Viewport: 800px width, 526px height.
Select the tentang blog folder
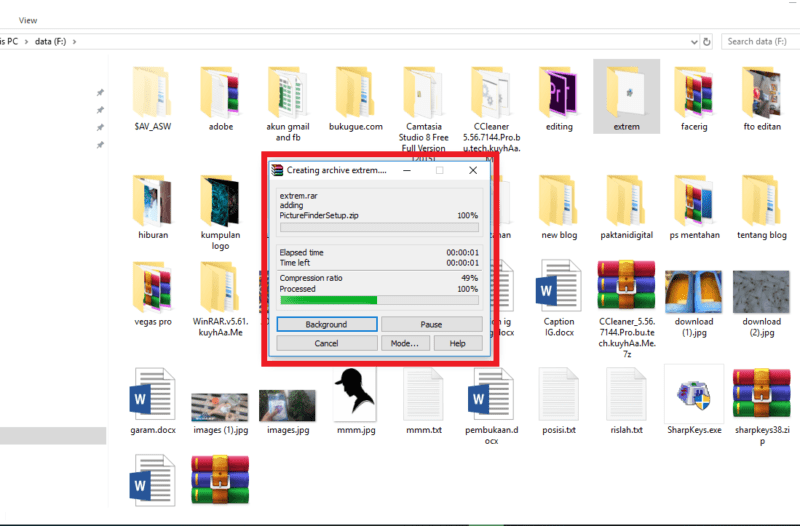pyautogui.click(x=762, y=207)
